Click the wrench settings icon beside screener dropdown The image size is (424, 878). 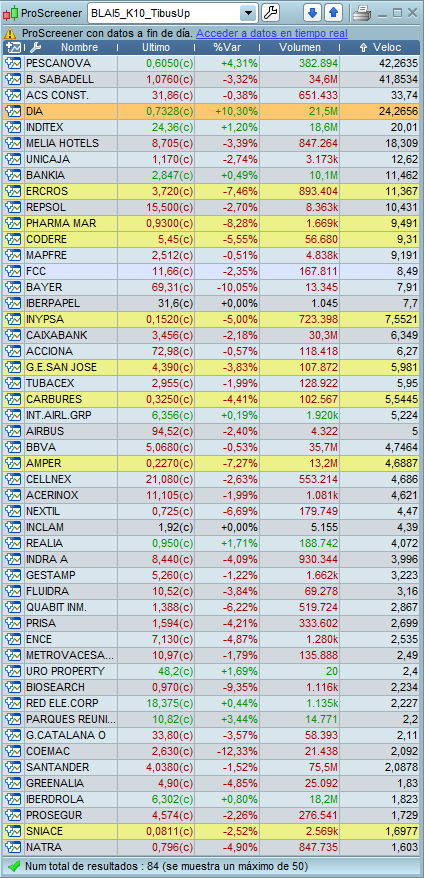[270, 12]
